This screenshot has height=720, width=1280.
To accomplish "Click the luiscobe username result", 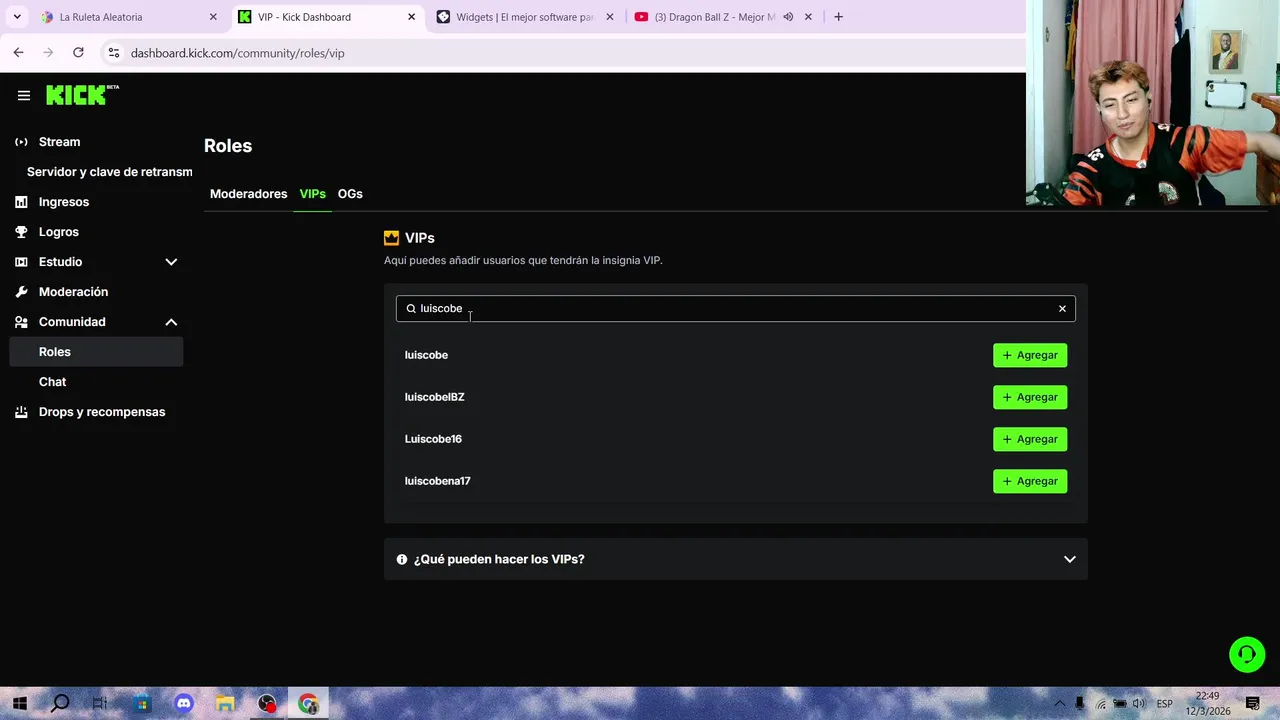I will click(x=426, y=355).
